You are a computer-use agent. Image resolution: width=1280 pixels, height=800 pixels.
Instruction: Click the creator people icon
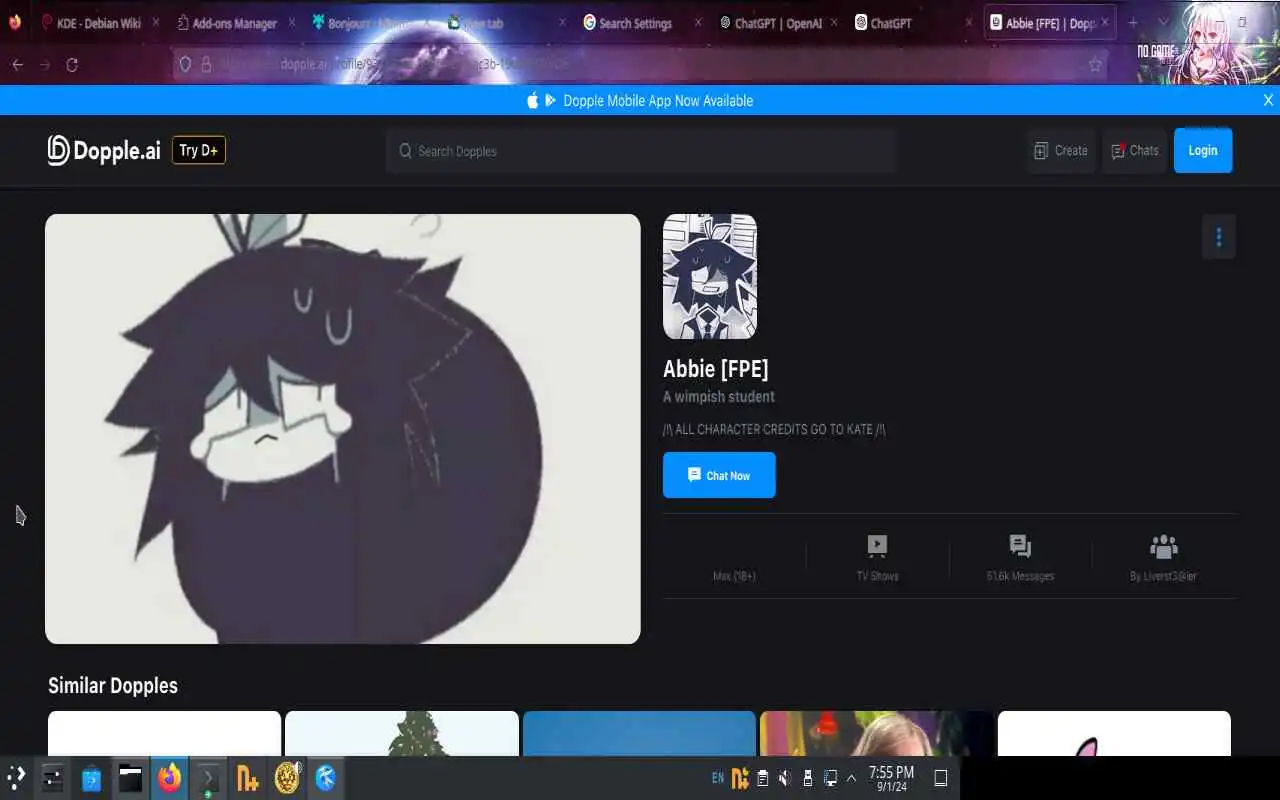click(1164, 546)
